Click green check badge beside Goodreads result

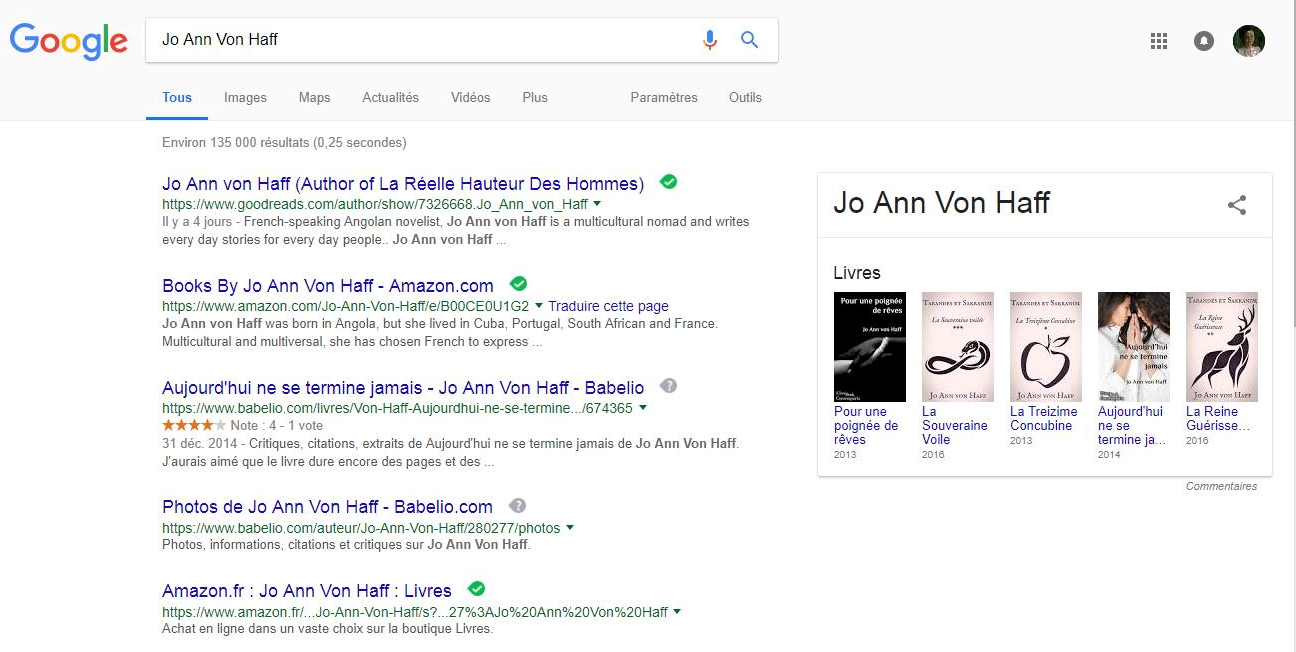coord(669,182)
